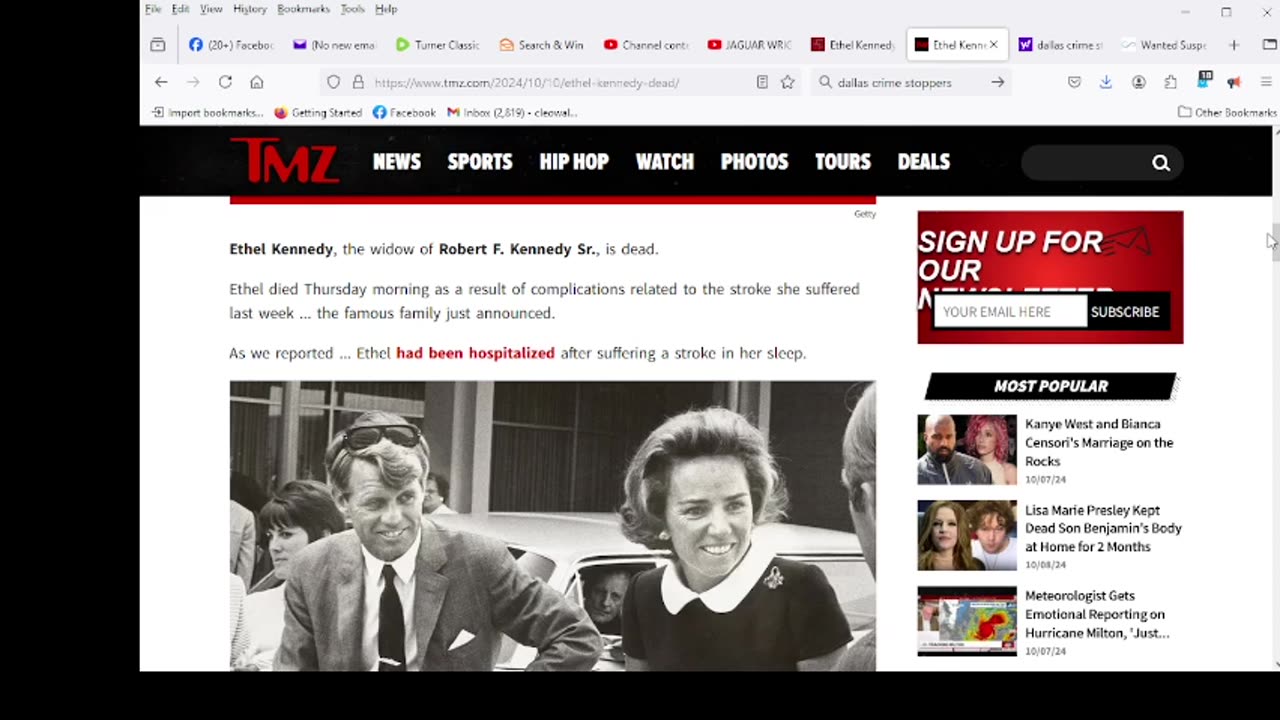Click the Firefox View icon left of tabs
Viewport: 1280px width, 720px height.
pyautogui.click(x=158, y=45)
